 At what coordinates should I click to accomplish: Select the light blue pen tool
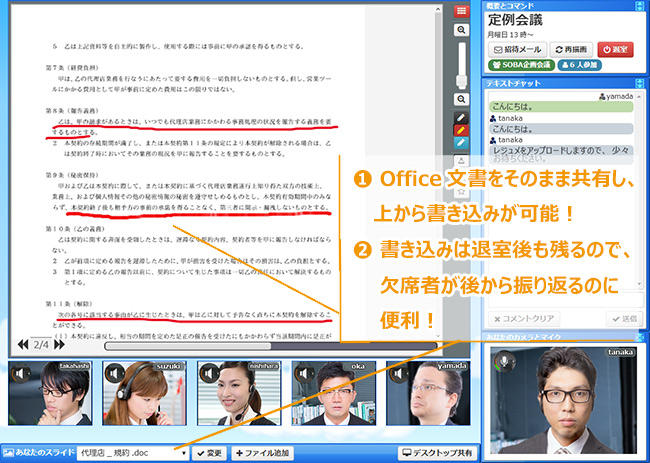coord(461,143)
